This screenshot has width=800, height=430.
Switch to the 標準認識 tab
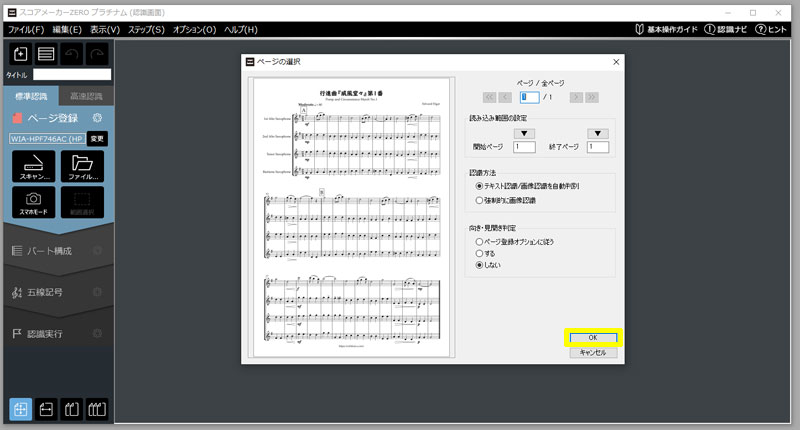(31, 96)
